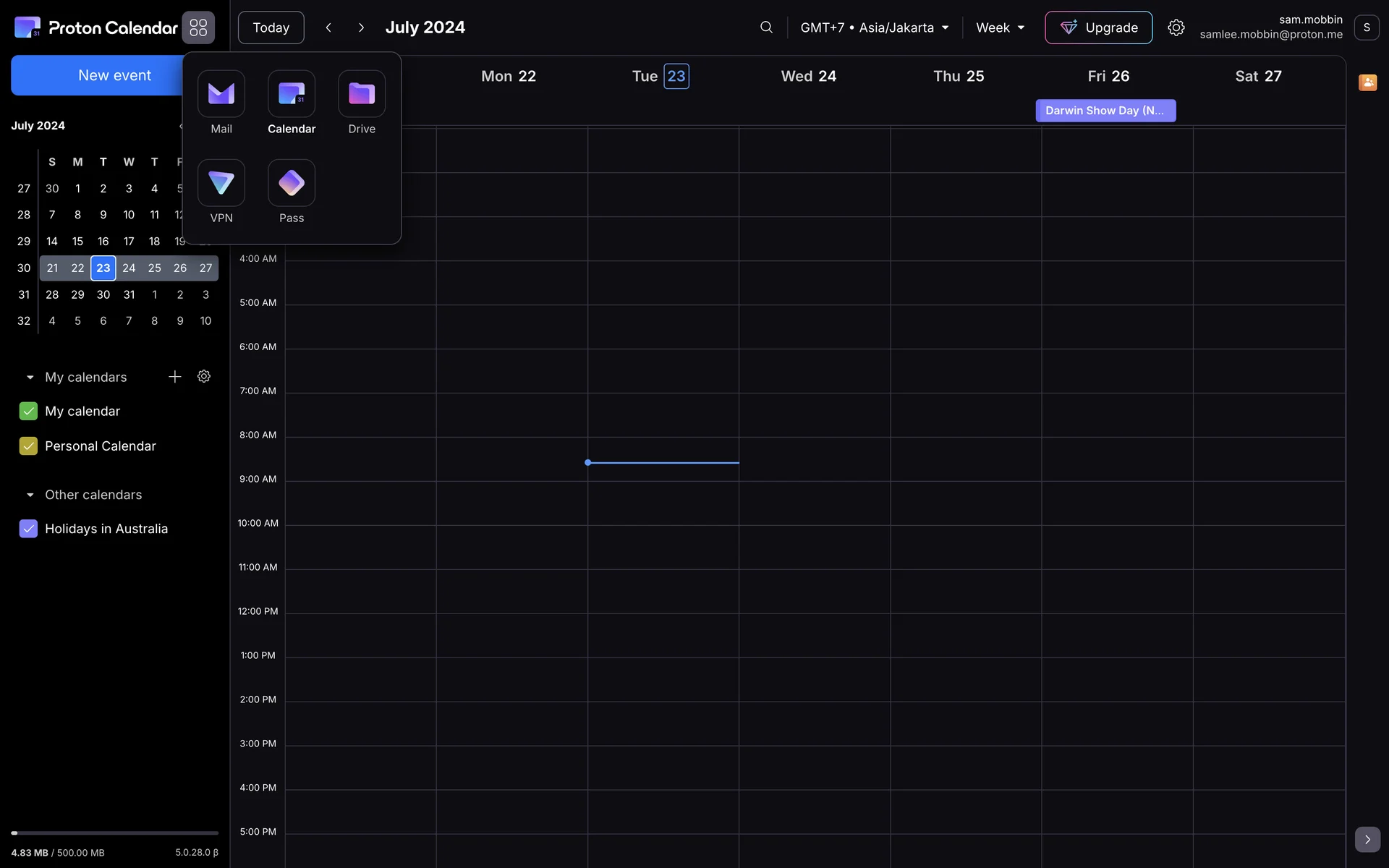The height and width of the screenshot is (868, 1389).
Task: Close the app switcher grid icon
Action: point(198,27)
